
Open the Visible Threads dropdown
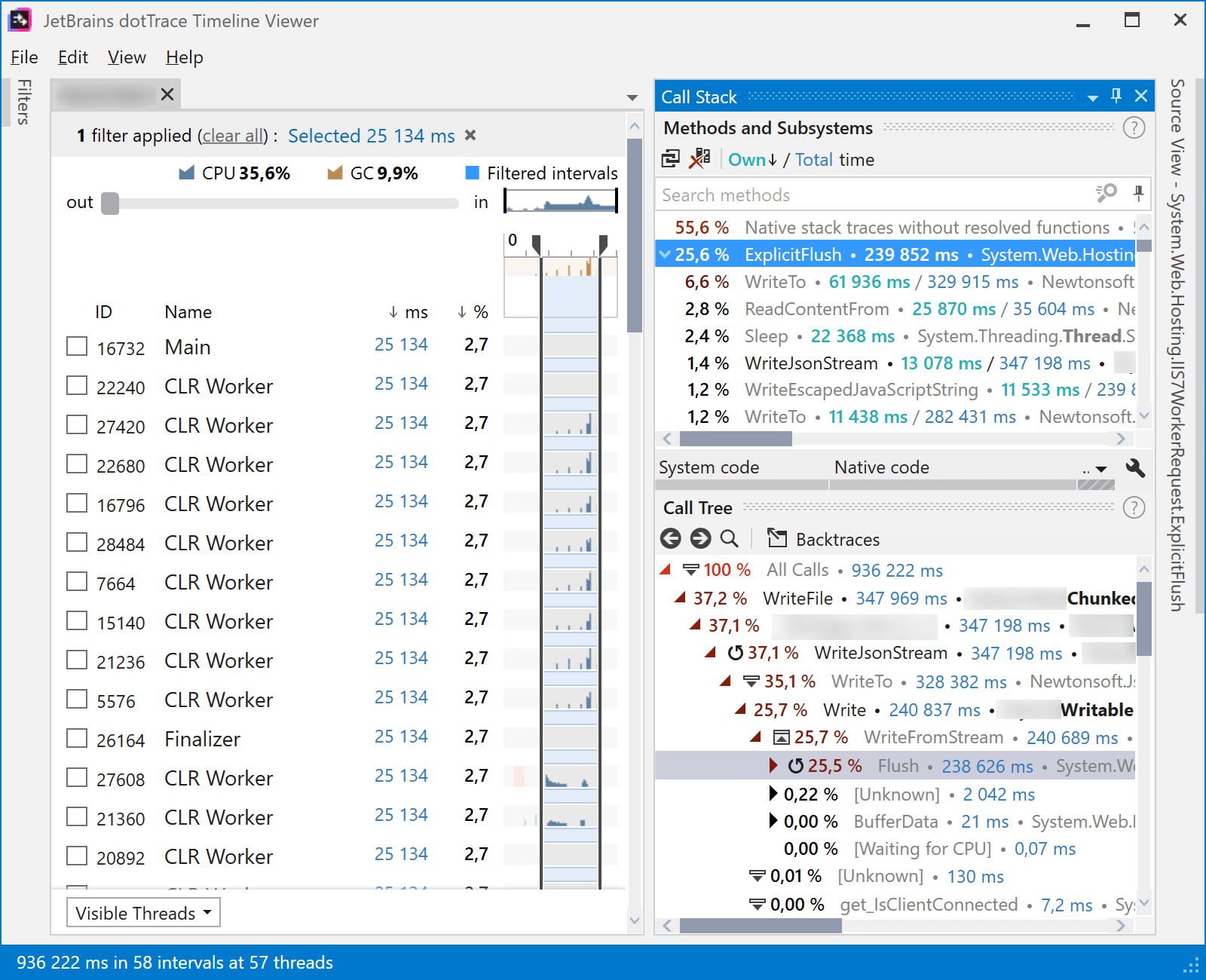tap(144, 913)
